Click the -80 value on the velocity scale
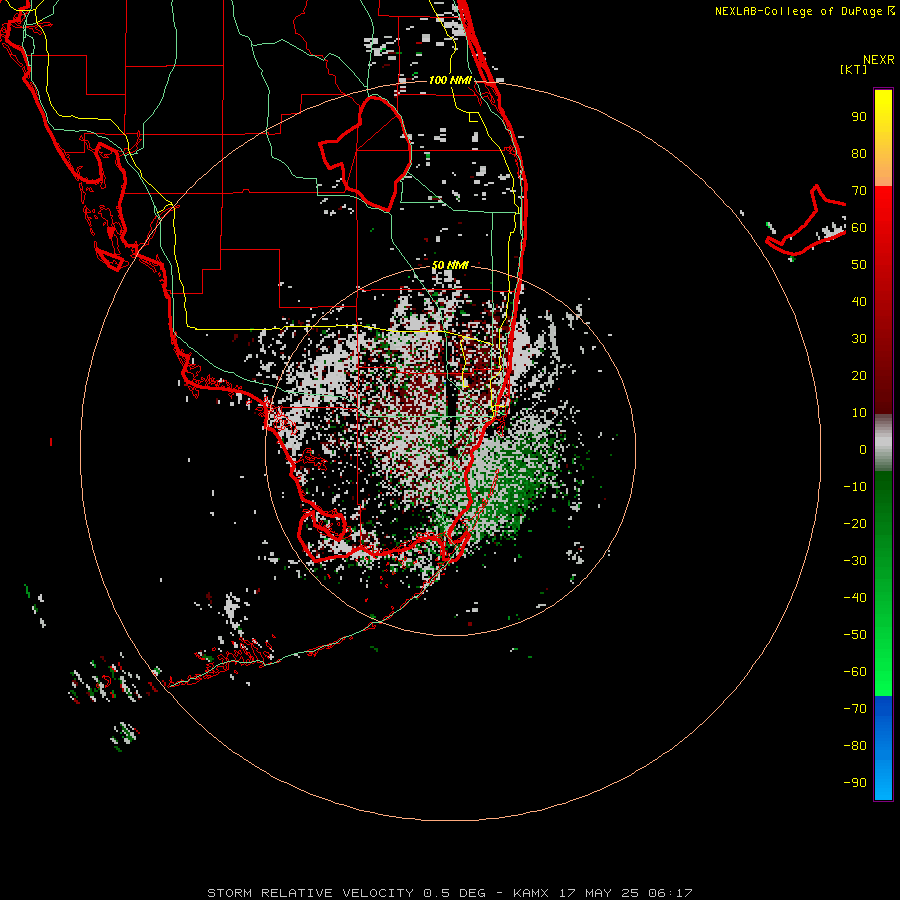Image resolution: width=900 pixels, height=900 pixels. tap(855, 746)
